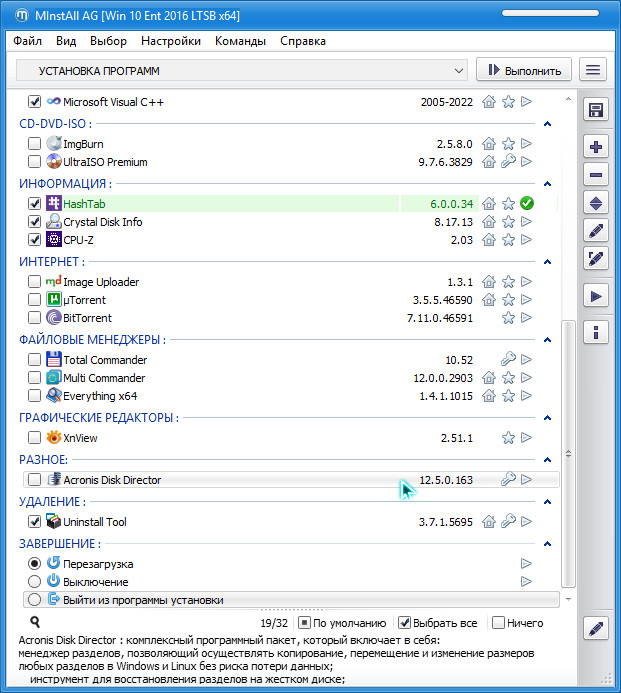Click the info icon in right sidebar

(x=596, y=332)
